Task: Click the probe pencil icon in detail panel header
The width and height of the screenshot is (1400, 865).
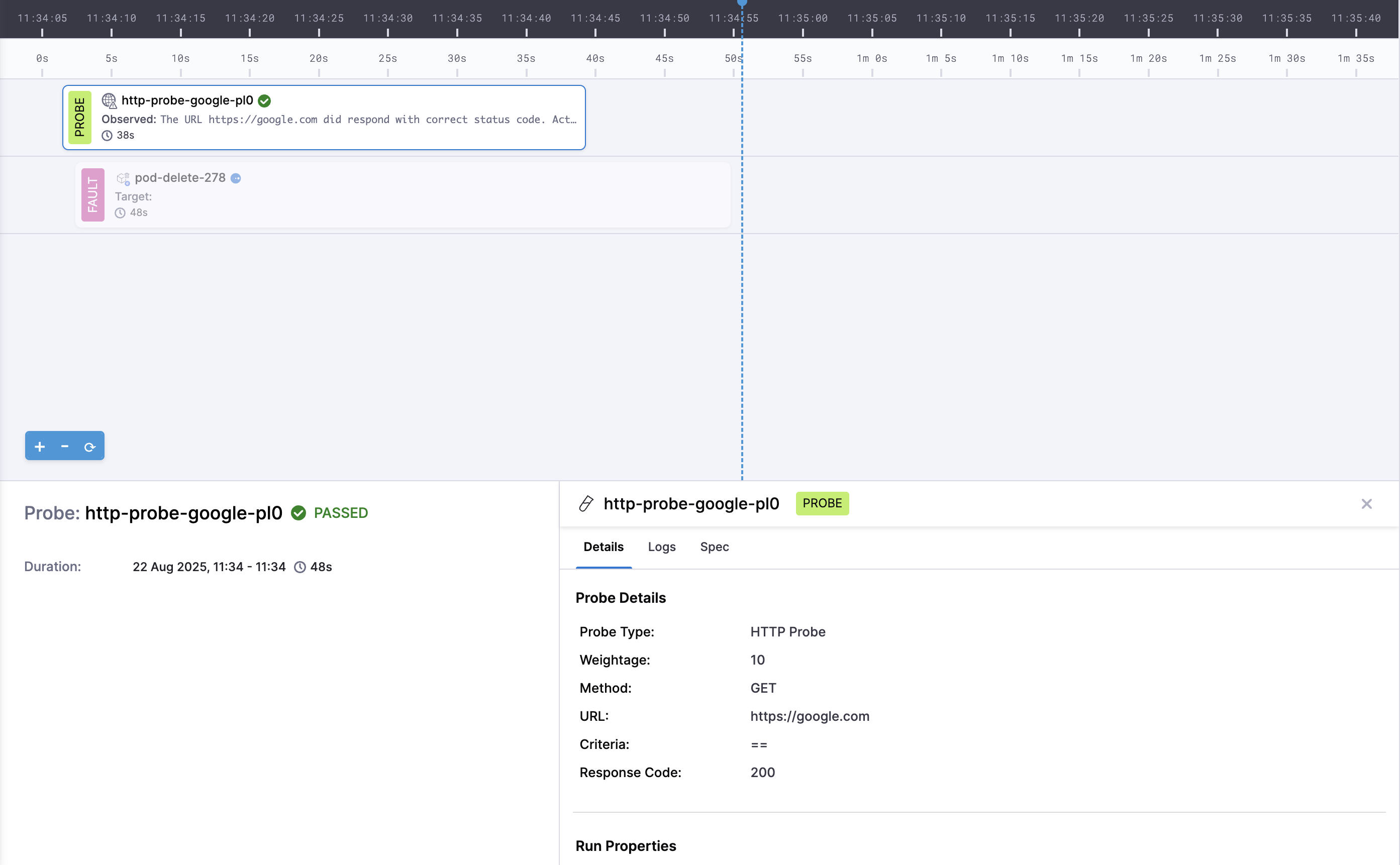Action: coord(585,503)
